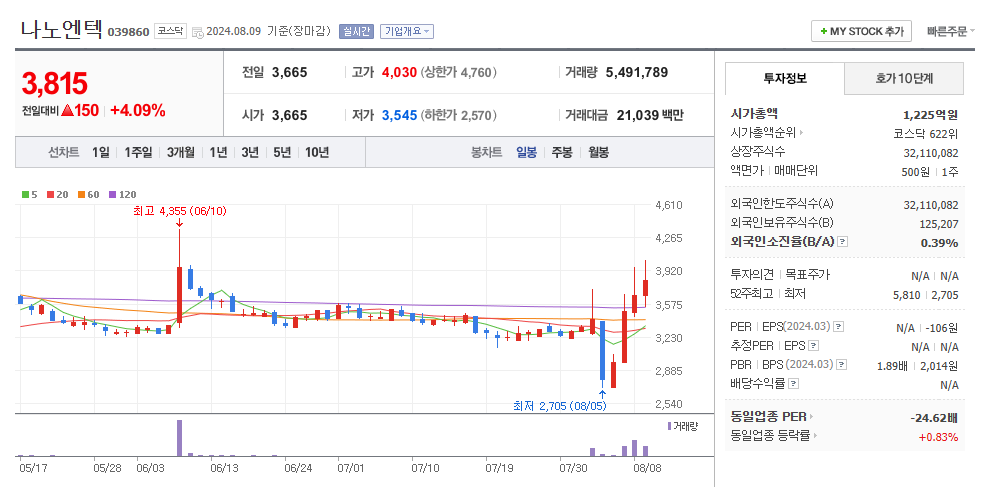Click the 코스닥 market badge
The image size is (989, 487).
click(170, 31)
